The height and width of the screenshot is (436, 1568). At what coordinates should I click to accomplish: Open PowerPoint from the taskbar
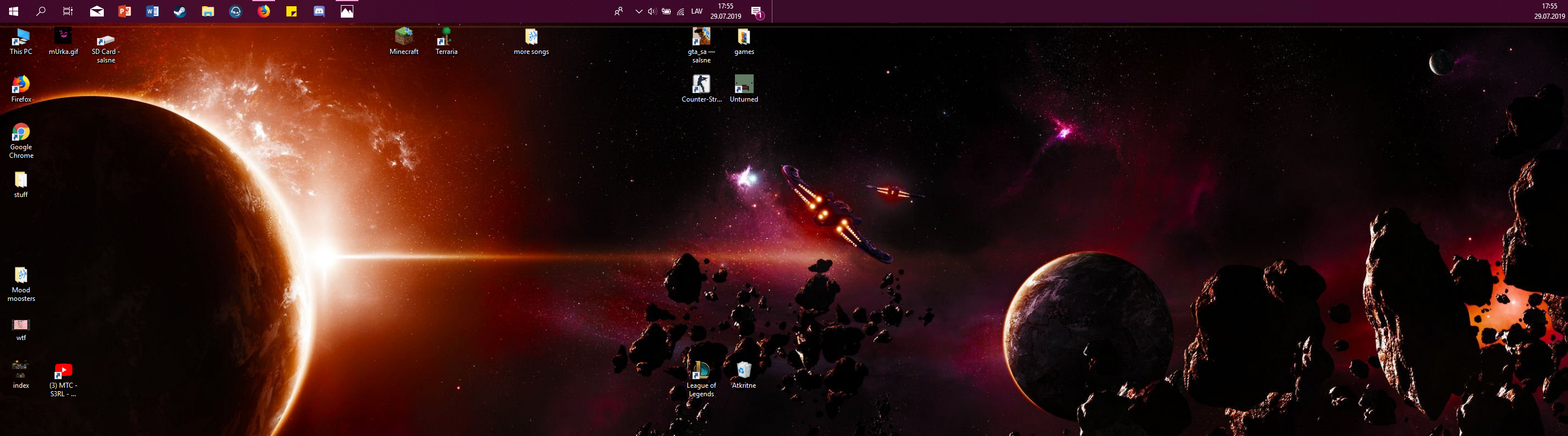coord(125,11)
